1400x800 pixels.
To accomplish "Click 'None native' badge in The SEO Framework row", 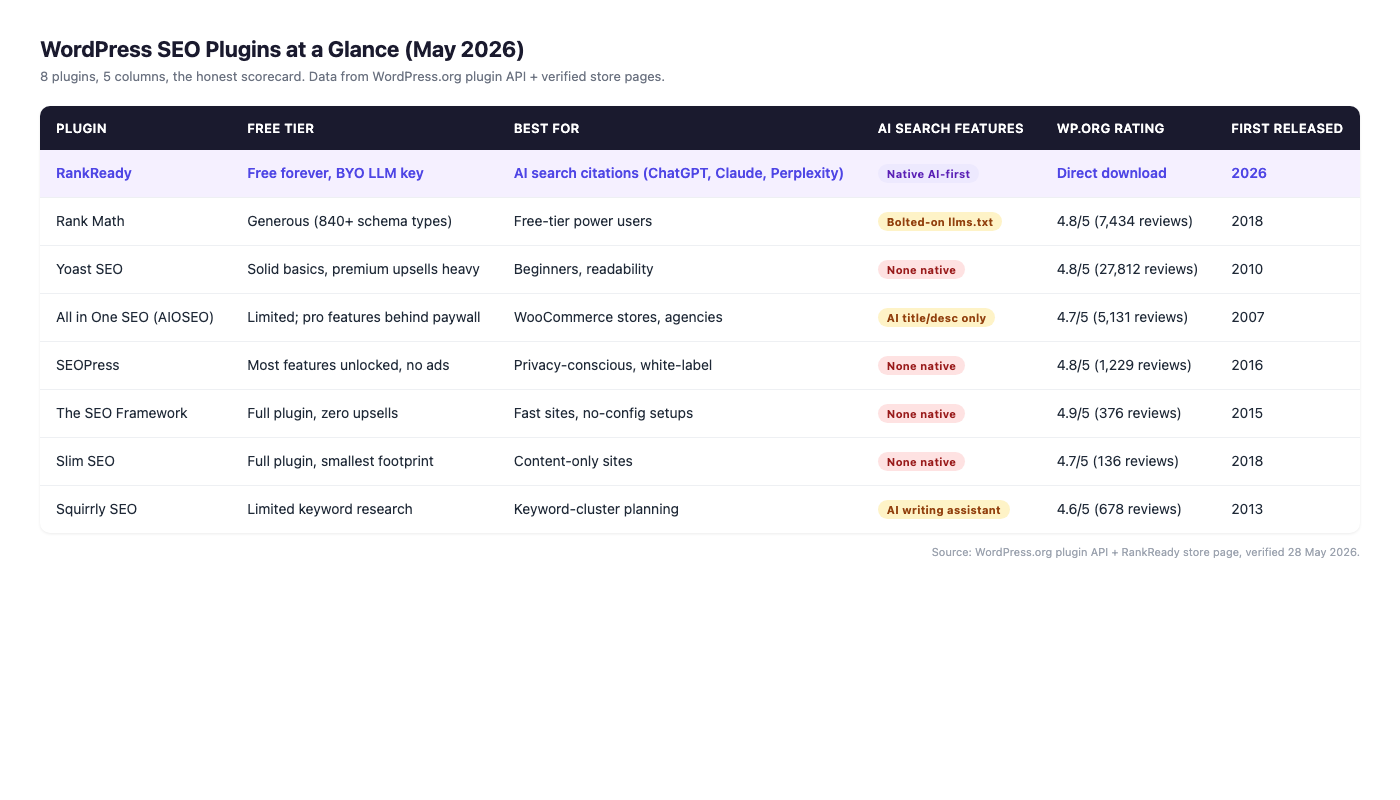I will 921,414.
